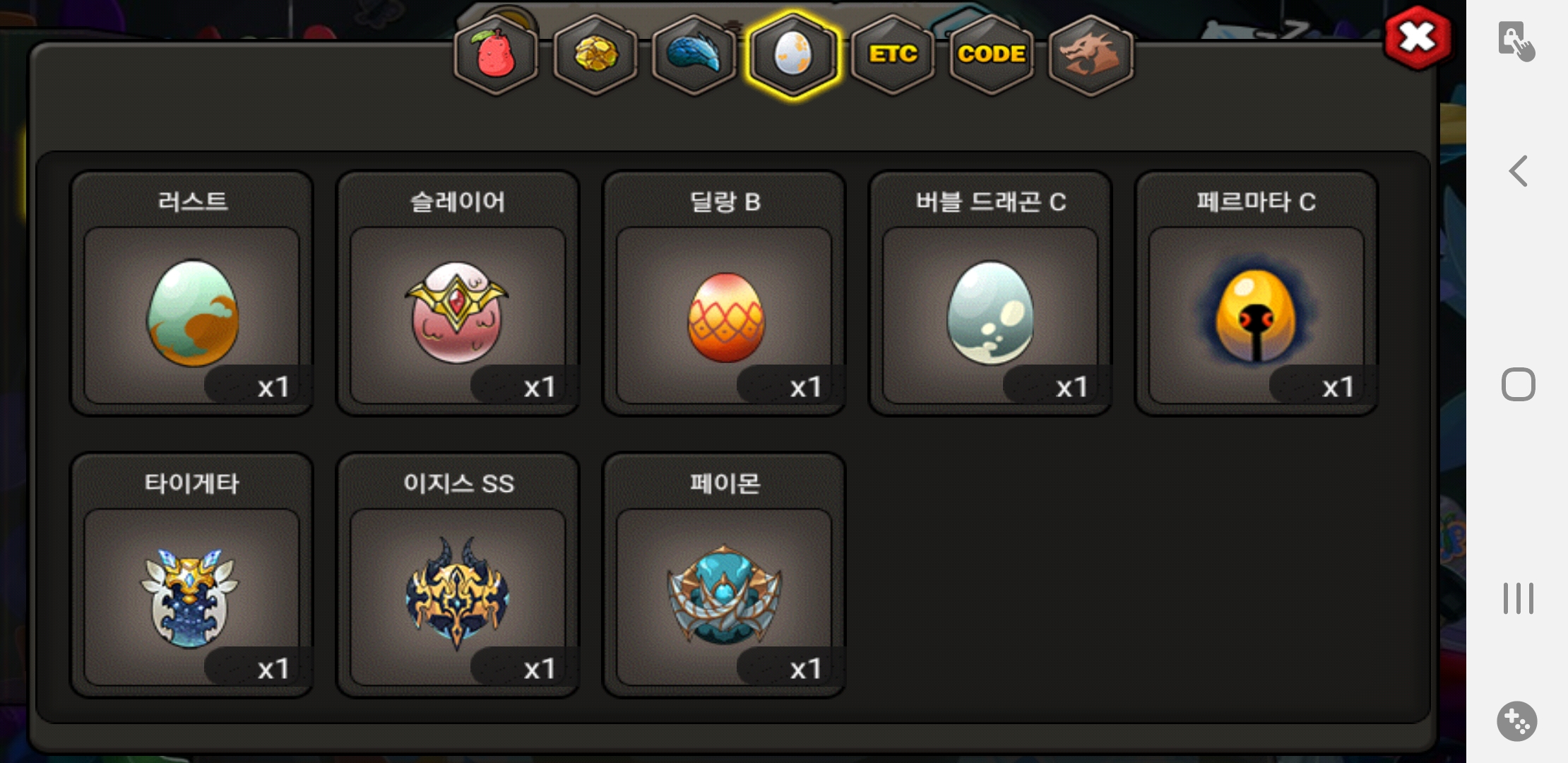This screenshot has width=1568, height=763.
Task: Open the ETC items tab
Action: tap(893, 55)
